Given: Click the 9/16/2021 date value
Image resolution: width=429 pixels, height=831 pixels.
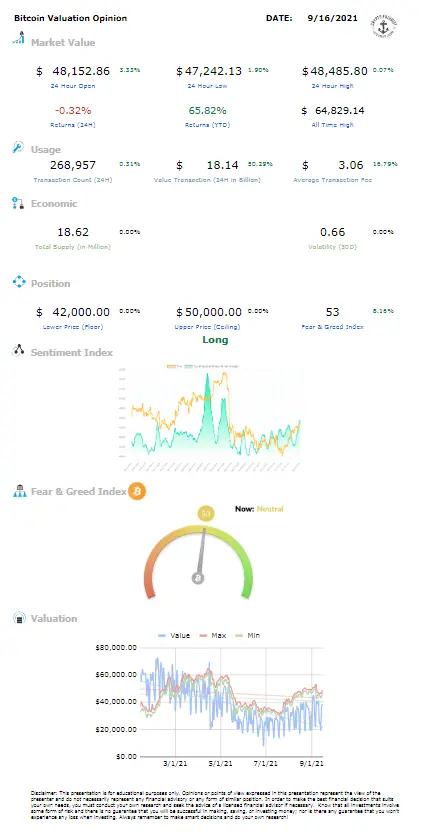Looking at the screenshot, I should 332,18.
